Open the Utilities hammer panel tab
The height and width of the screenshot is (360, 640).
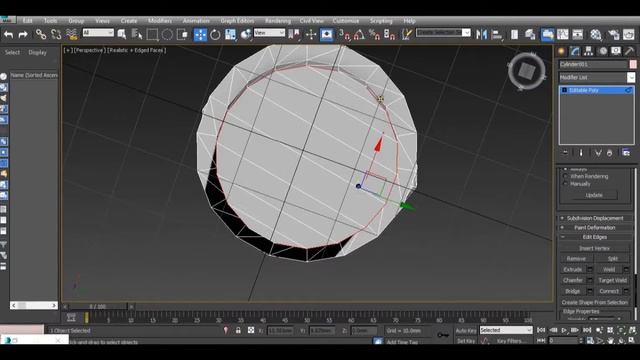(629, 51)
